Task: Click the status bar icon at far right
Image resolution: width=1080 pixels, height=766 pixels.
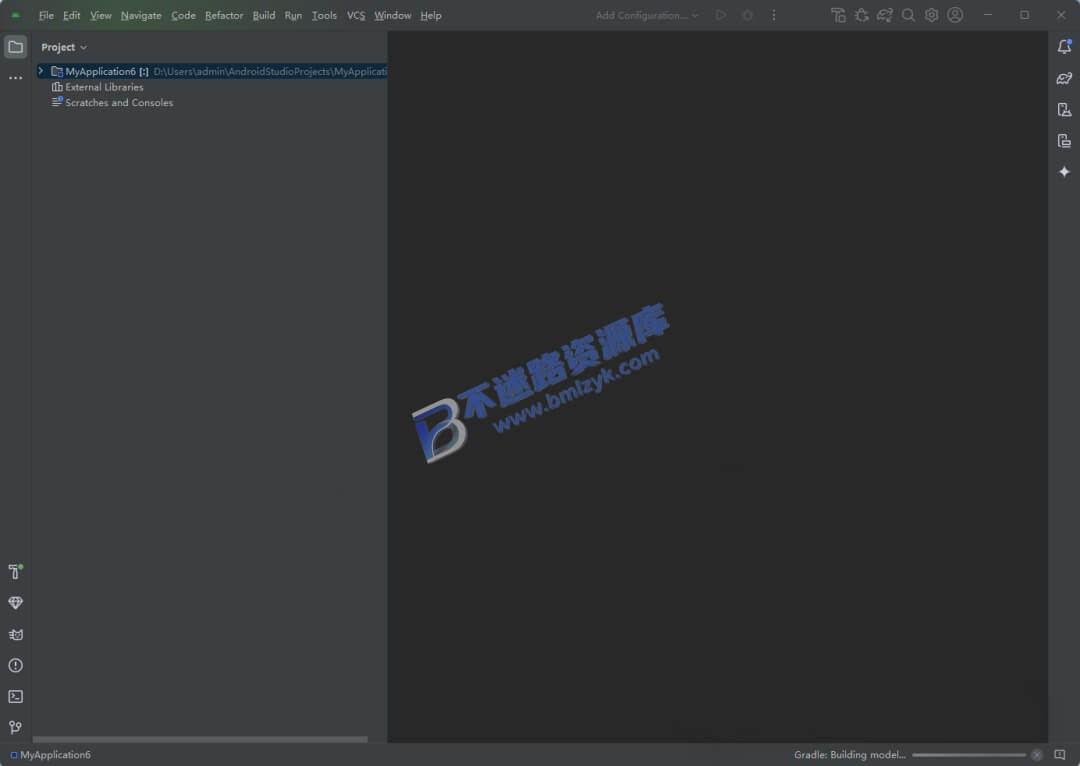Action: 1060,755
